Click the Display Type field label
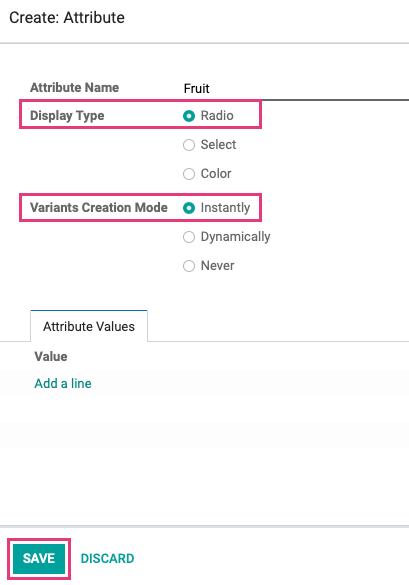Image resolution: width=409 pixels, height=585 pixels. pos(67,116)
